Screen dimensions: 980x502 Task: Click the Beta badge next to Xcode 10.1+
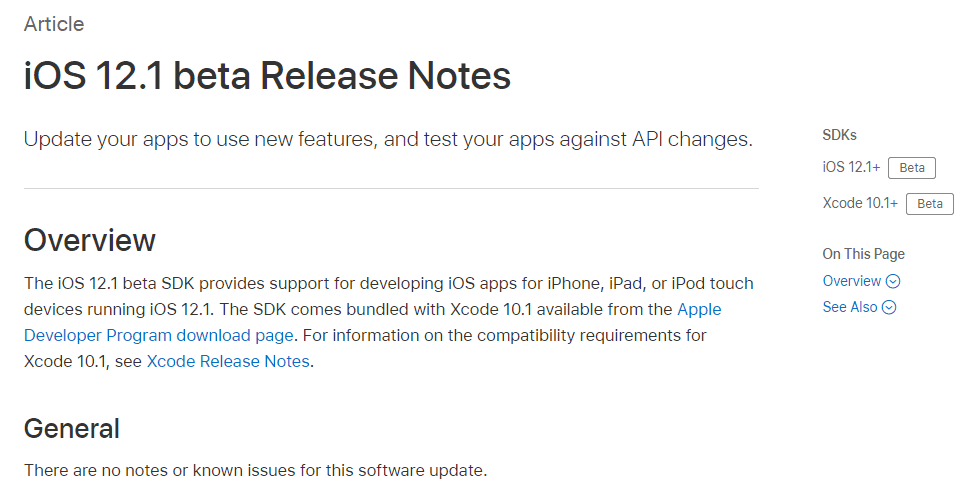pos(929,204)
